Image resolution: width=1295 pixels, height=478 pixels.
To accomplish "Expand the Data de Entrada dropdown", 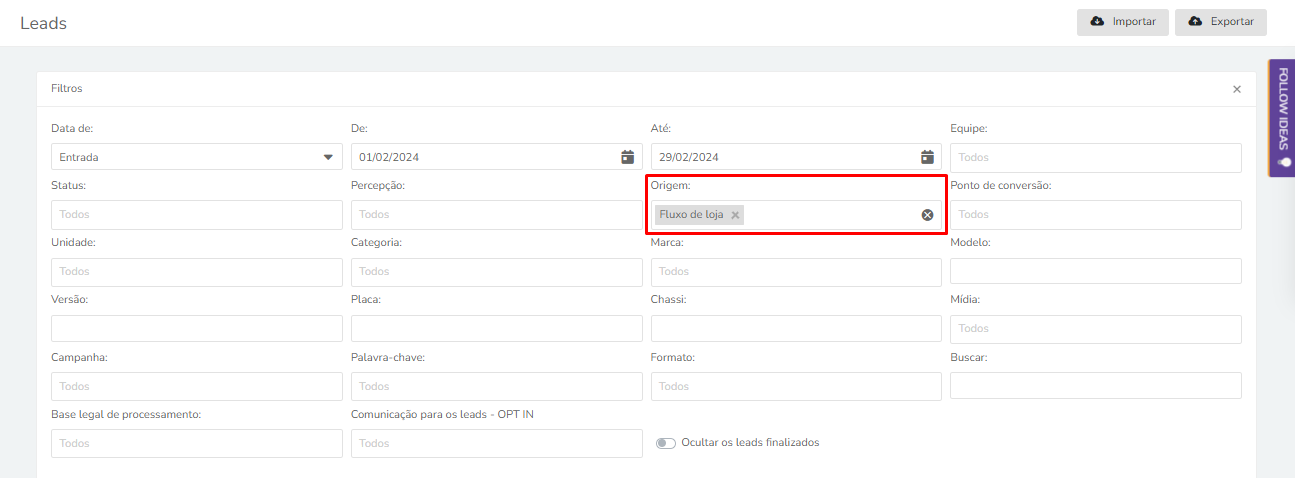I will pos(197,157).
